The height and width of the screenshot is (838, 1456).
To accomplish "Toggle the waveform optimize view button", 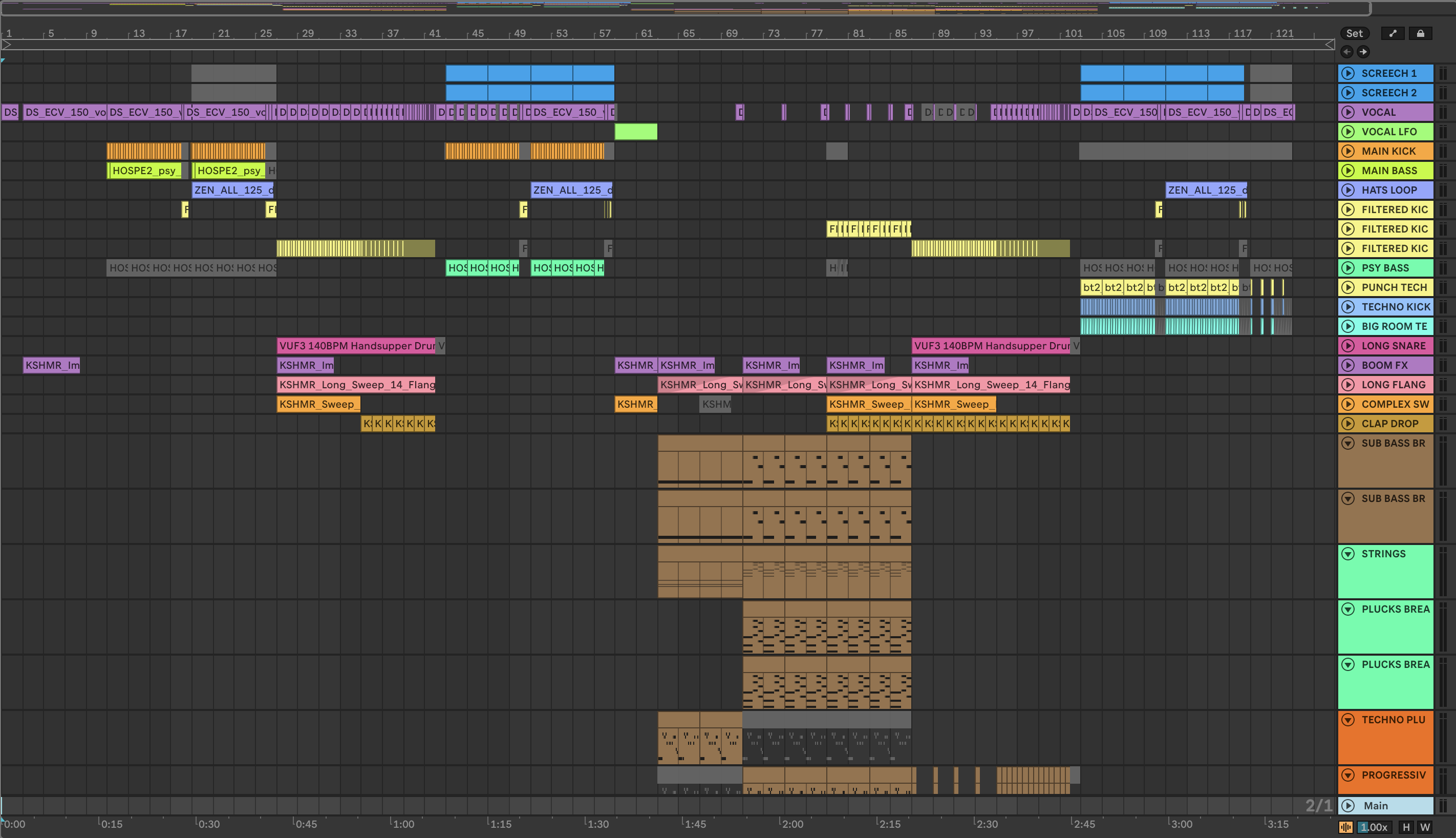I will click(x=1346, y=827).
